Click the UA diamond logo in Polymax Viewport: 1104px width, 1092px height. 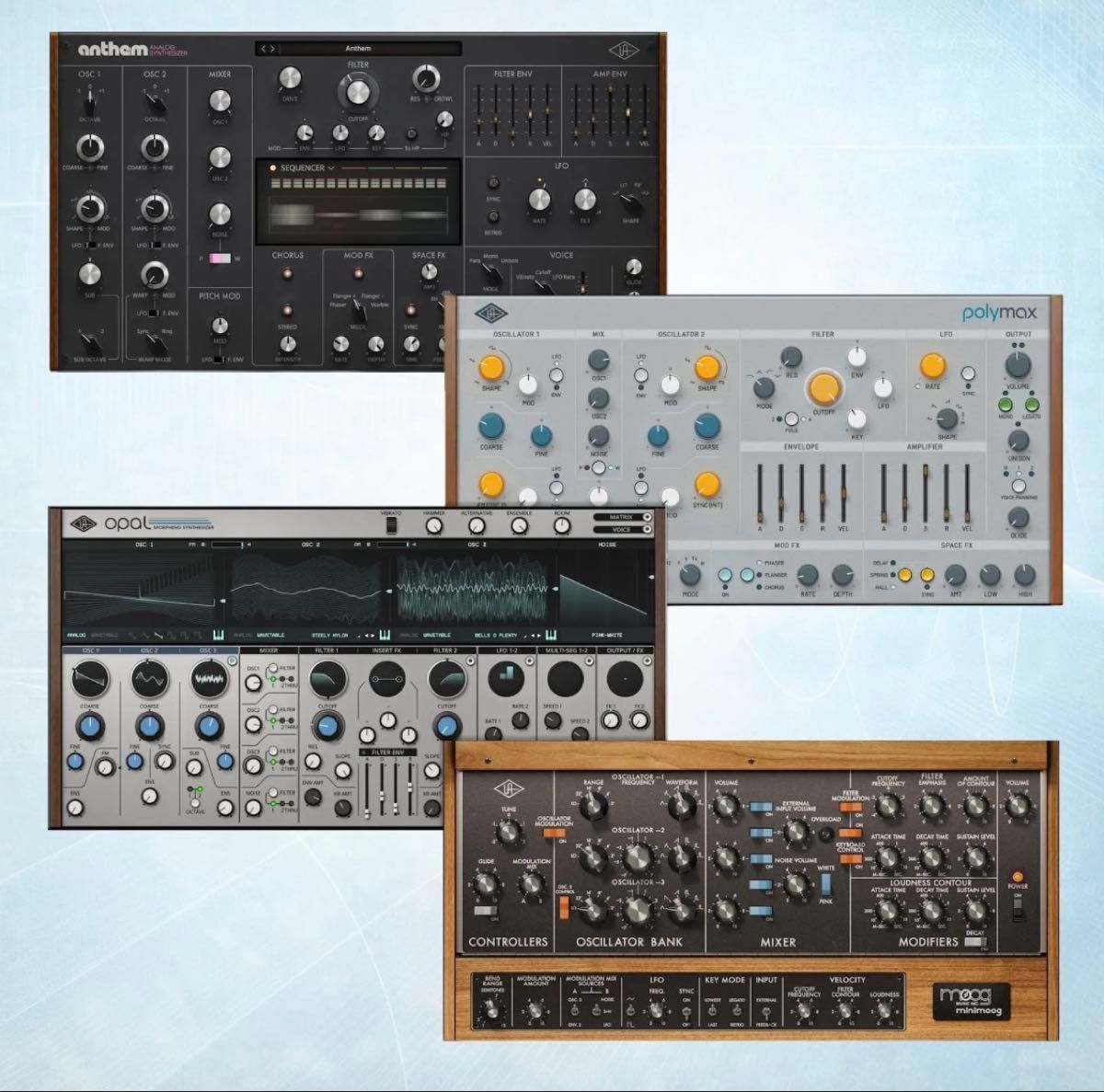click(x=493, y=314)
